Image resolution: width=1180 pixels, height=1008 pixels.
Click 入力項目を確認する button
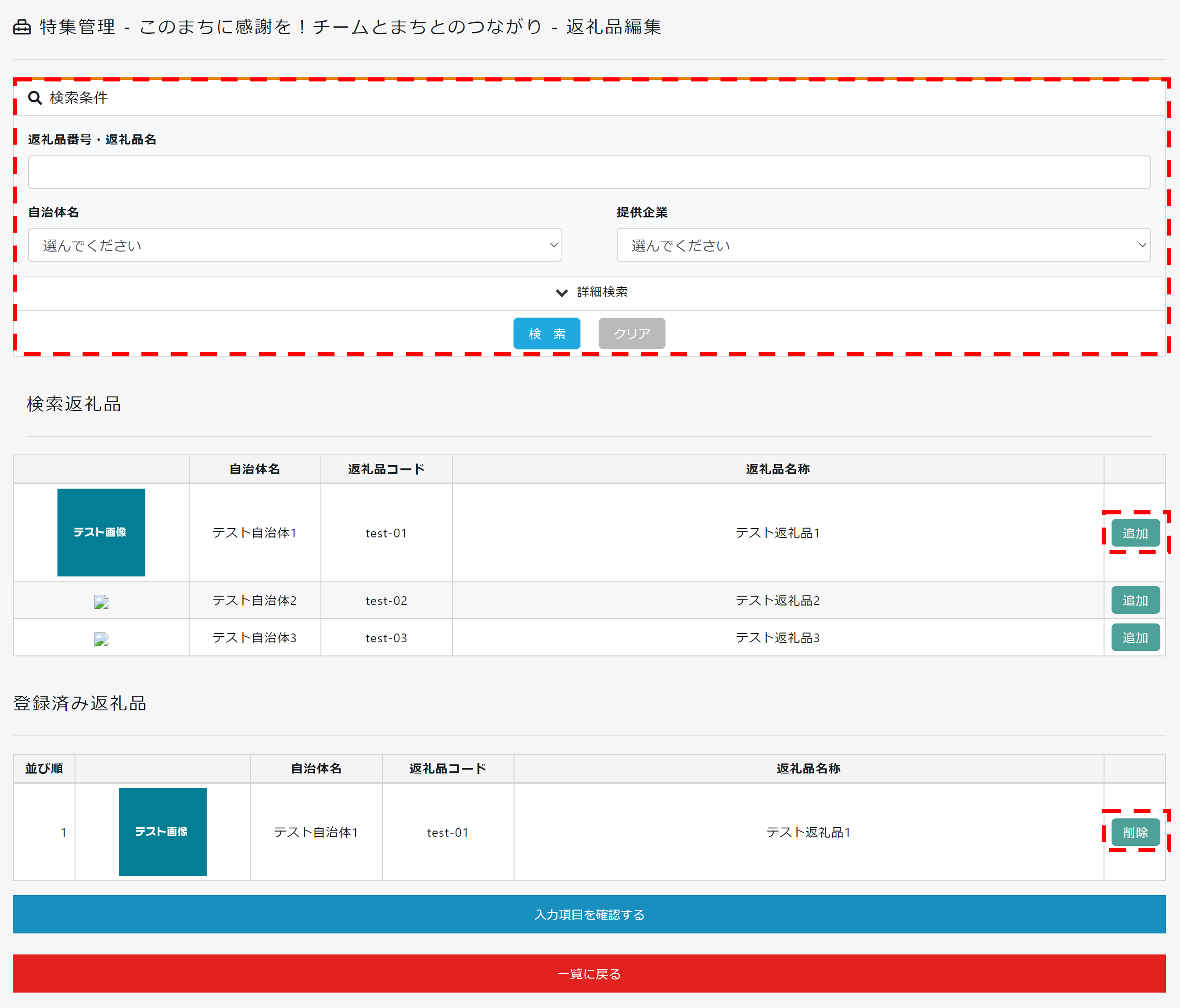[589, 914]
